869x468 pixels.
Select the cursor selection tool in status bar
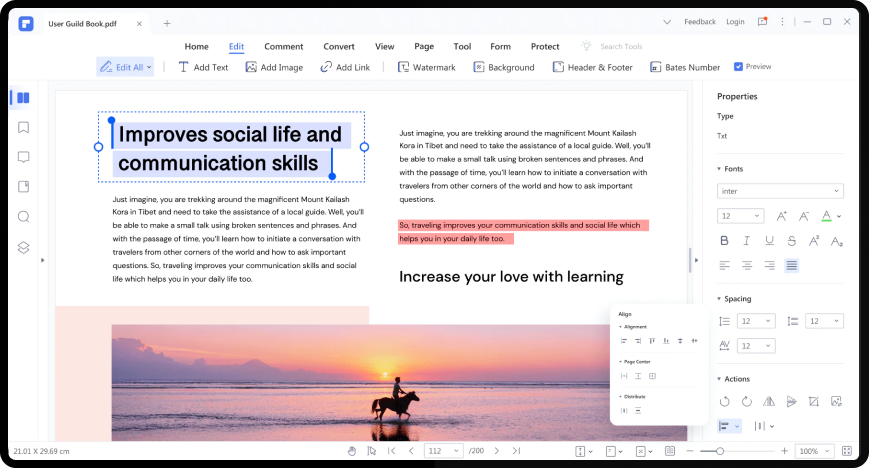[371, 451]
